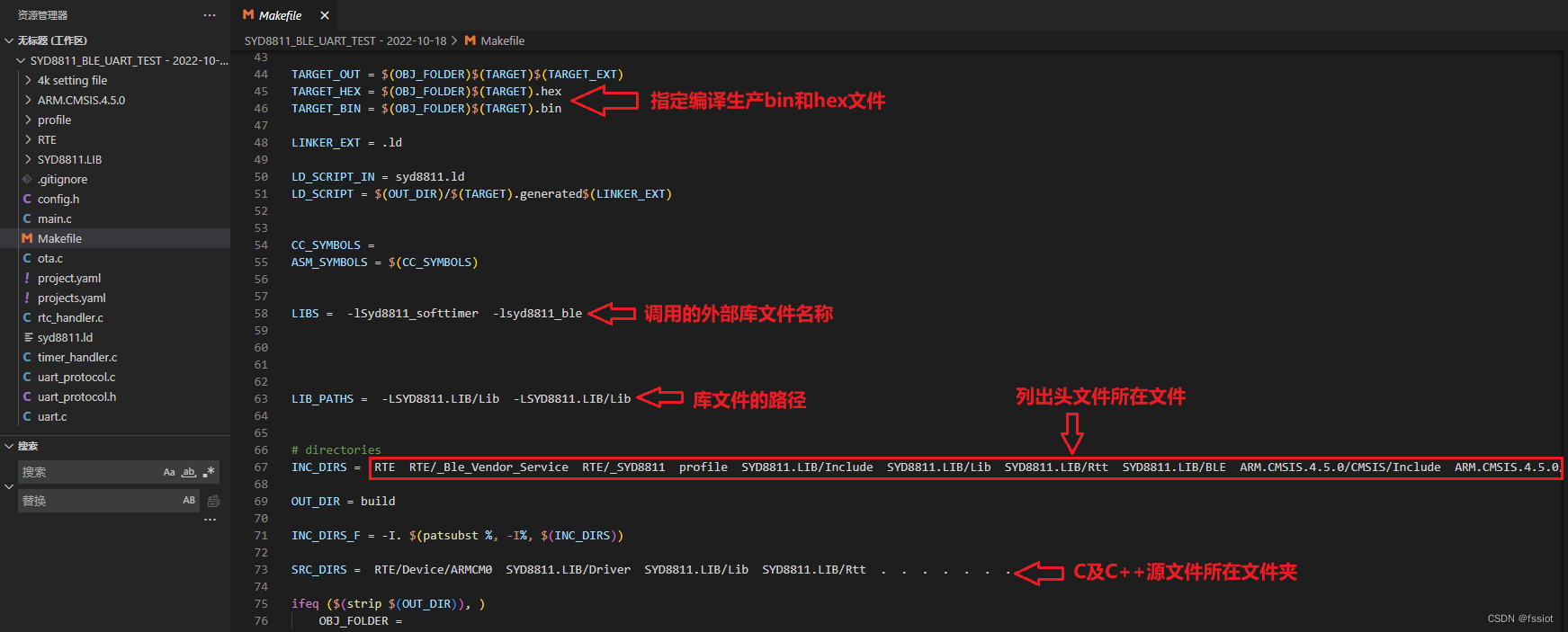This screenshot has width=1568, height=632.
Task: Open explorer panel more actions menu
Action: click(210, 15)
